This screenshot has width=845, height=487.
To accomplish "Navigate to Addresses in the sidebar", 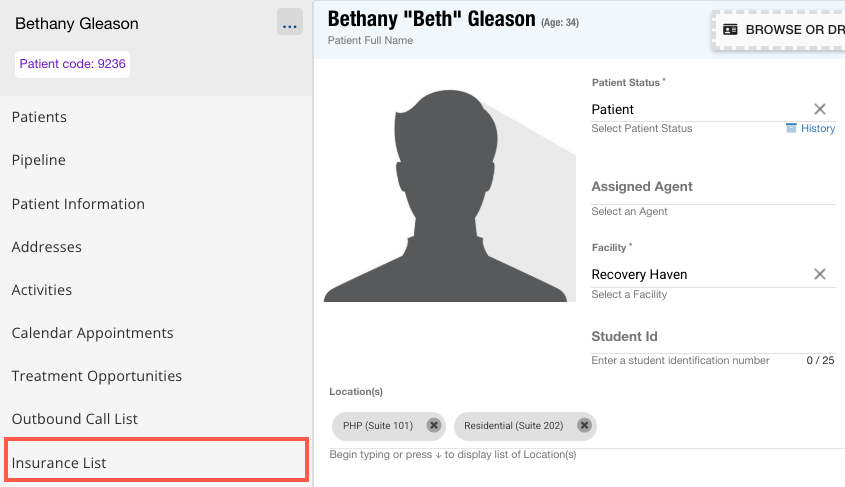I will 47,247.
